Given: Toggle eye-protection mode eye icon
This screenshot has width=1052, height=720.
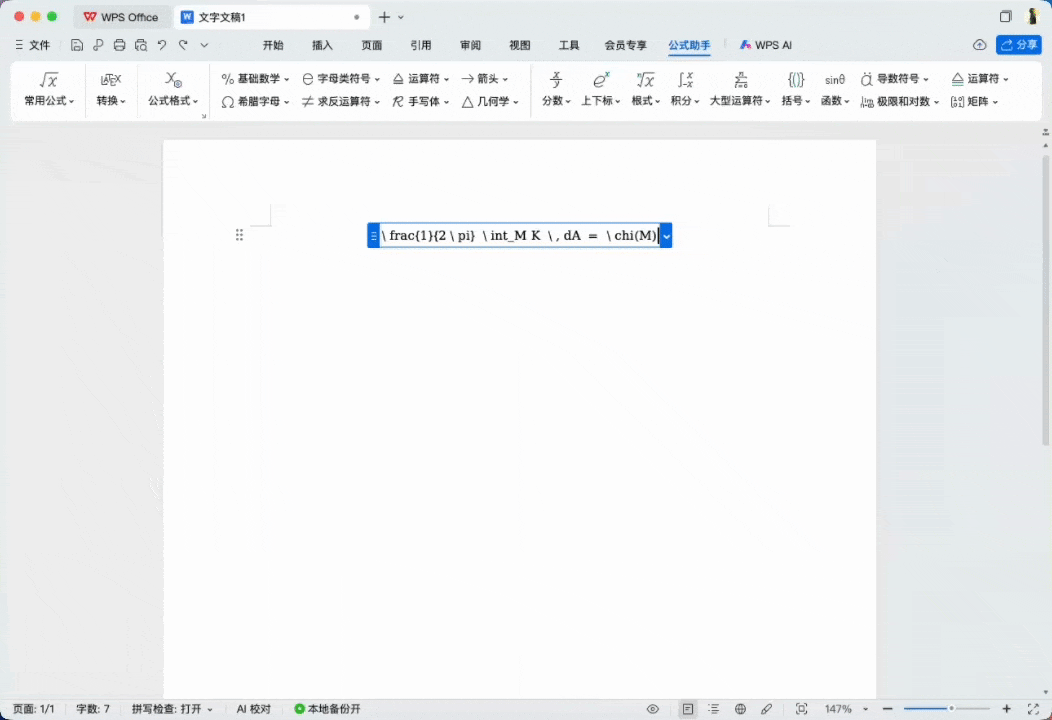Looking at the screenshot, I should pyautogui.click(x=653, y=709).
